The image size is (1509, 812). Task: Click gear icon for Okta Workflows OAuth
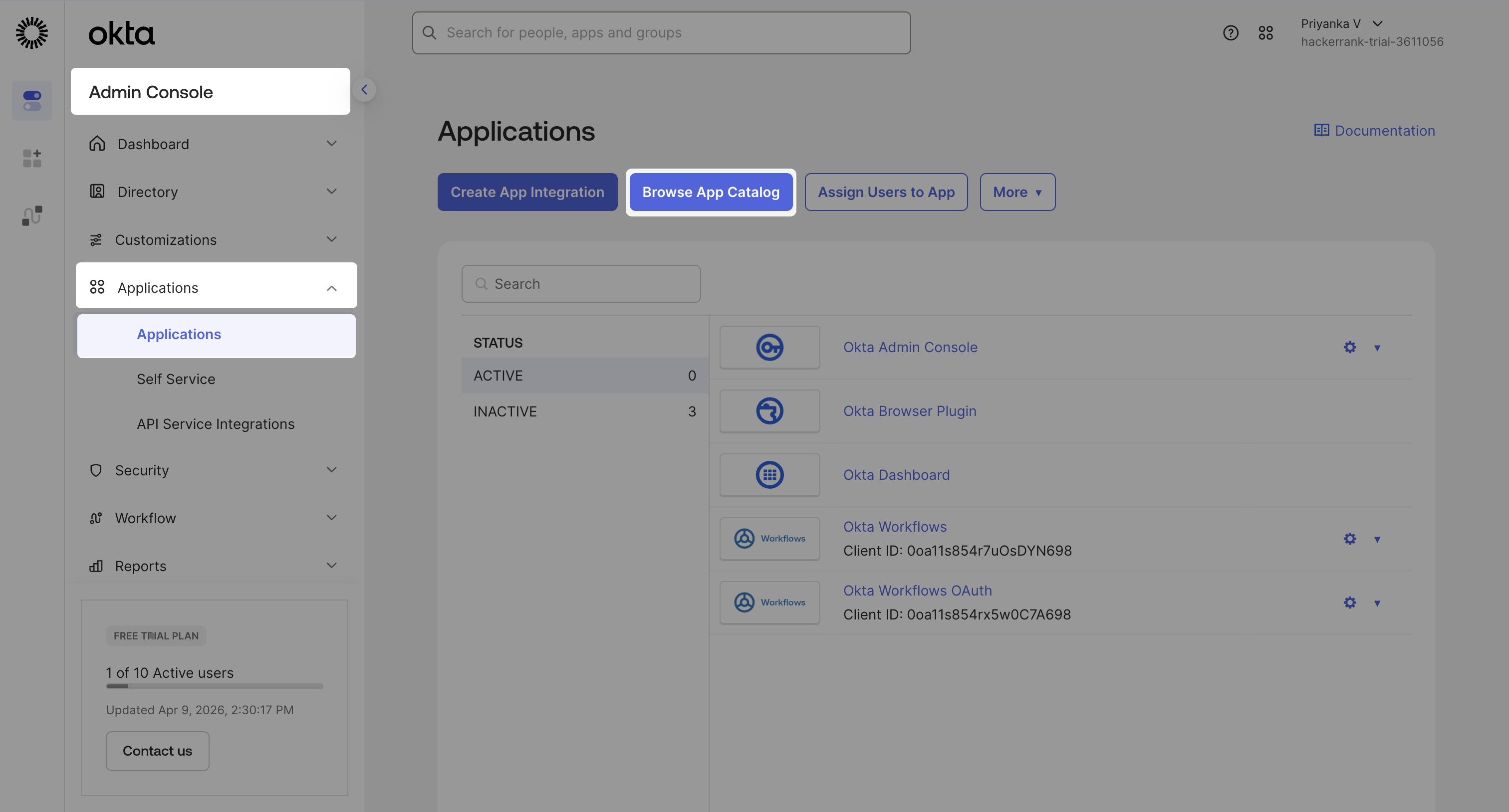1350,603
